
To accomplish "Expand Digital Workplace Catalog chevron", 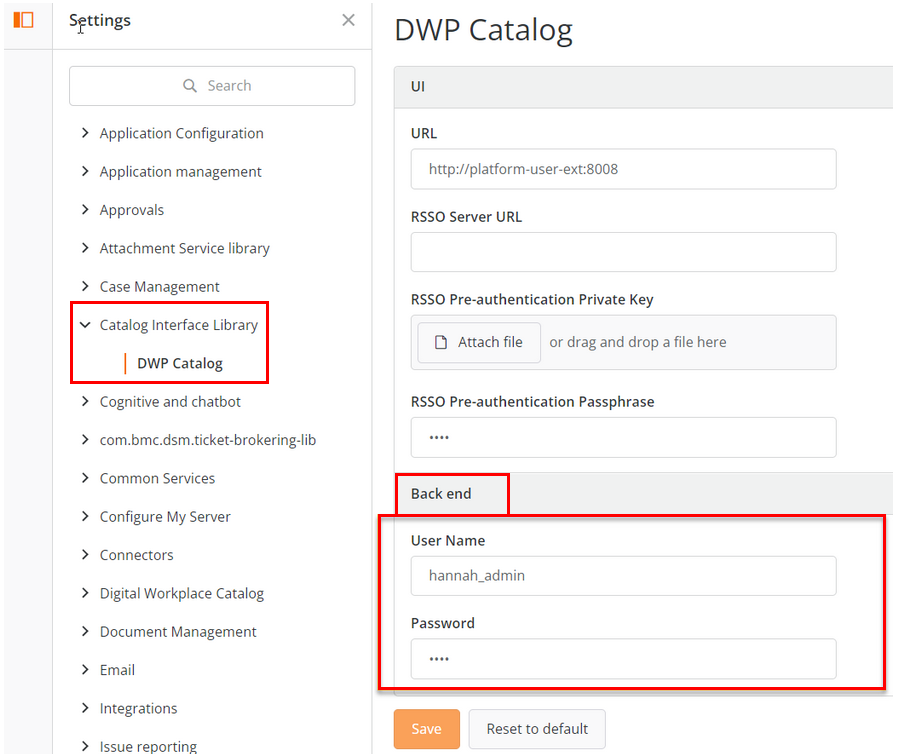I will point(85,593).
